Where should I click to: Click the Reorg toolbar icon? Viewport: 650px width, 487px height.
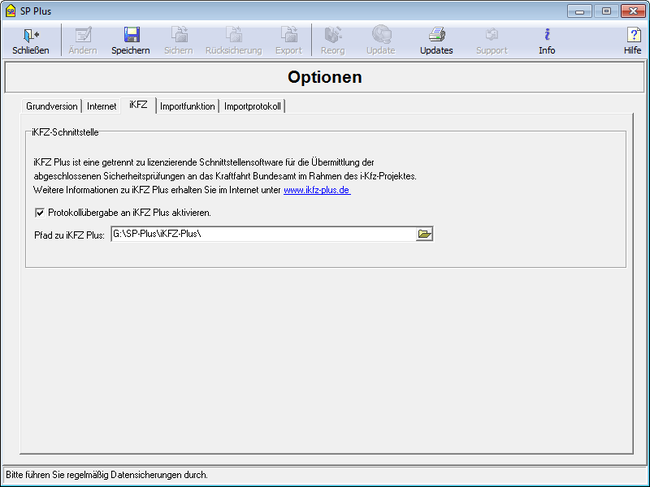click(333, 35)
